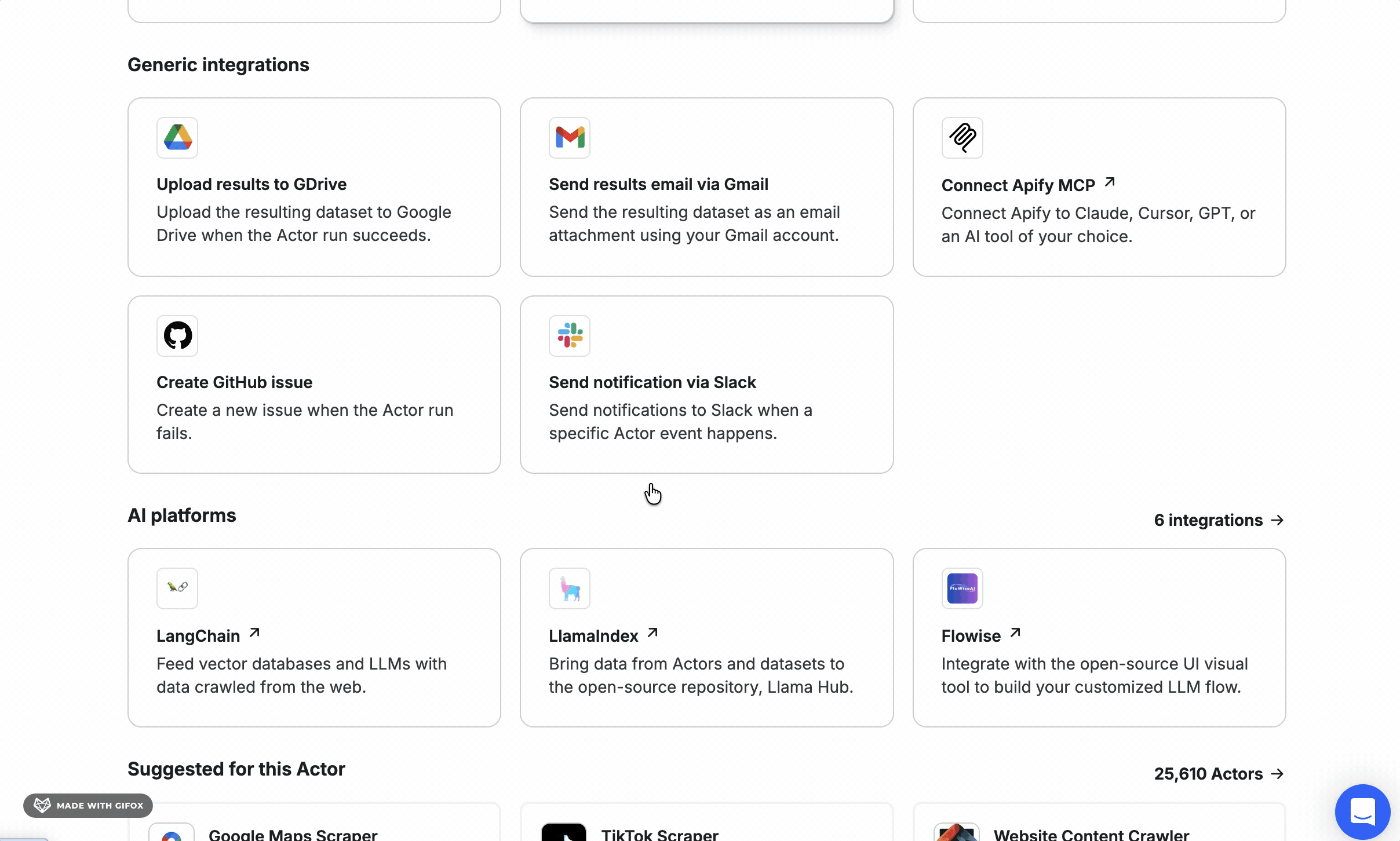
Task: Click the 25,610 Actors link
Action: coord(1219,773)
